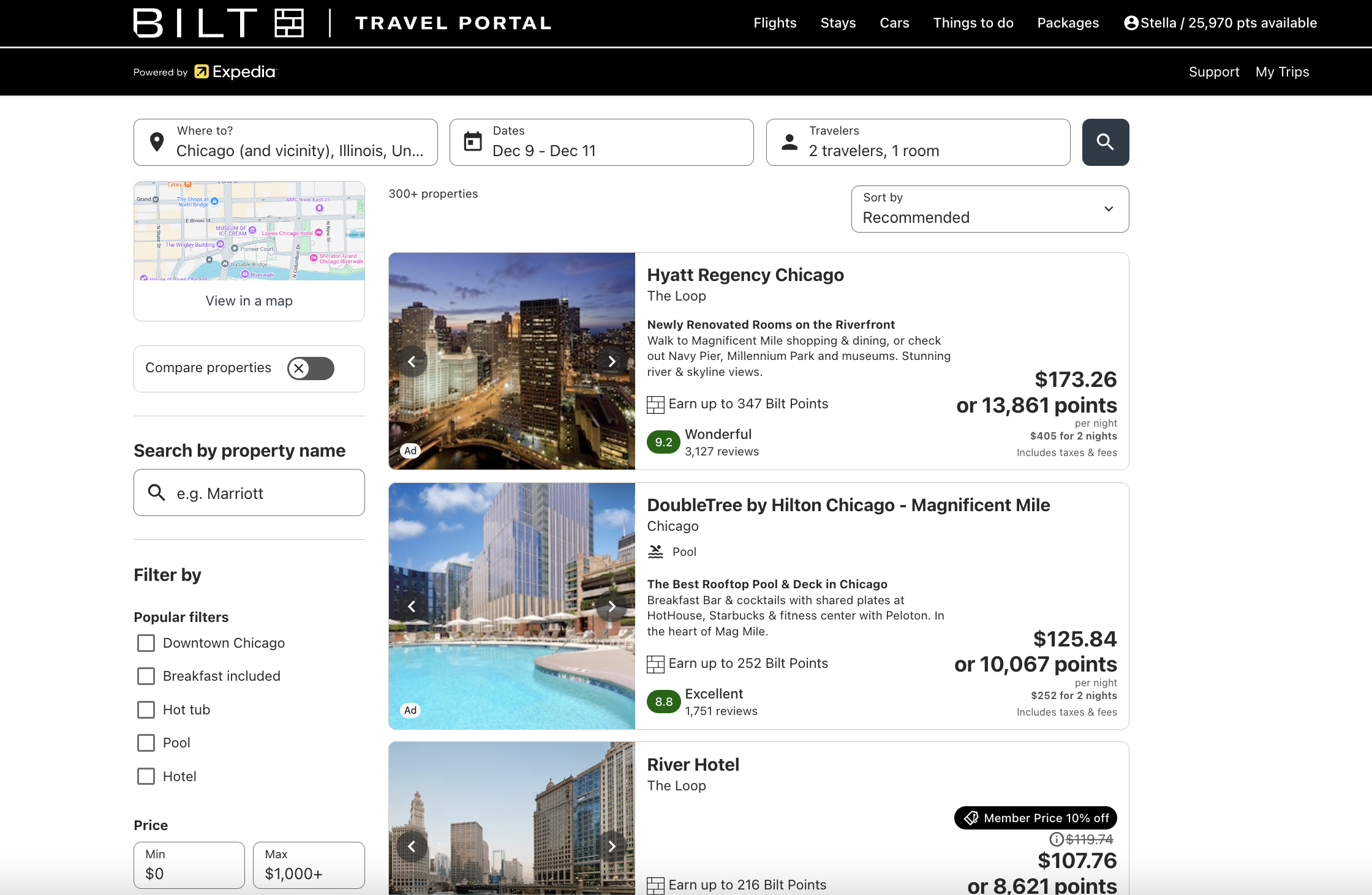This screenshot has height=895, width=1372.
Task: Check the Downtown Chicago filter
Action: point(146,643)
